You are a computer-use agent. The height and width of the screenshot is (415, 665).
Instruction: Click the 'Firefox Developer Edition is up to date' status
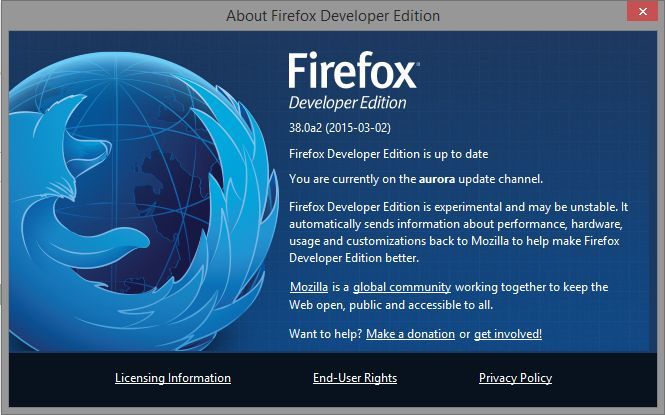pos(388,154)
